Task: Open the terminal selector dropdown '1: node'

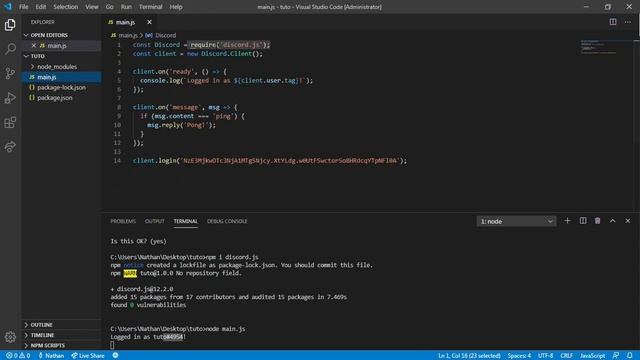Action: click(x=516, y=221)
